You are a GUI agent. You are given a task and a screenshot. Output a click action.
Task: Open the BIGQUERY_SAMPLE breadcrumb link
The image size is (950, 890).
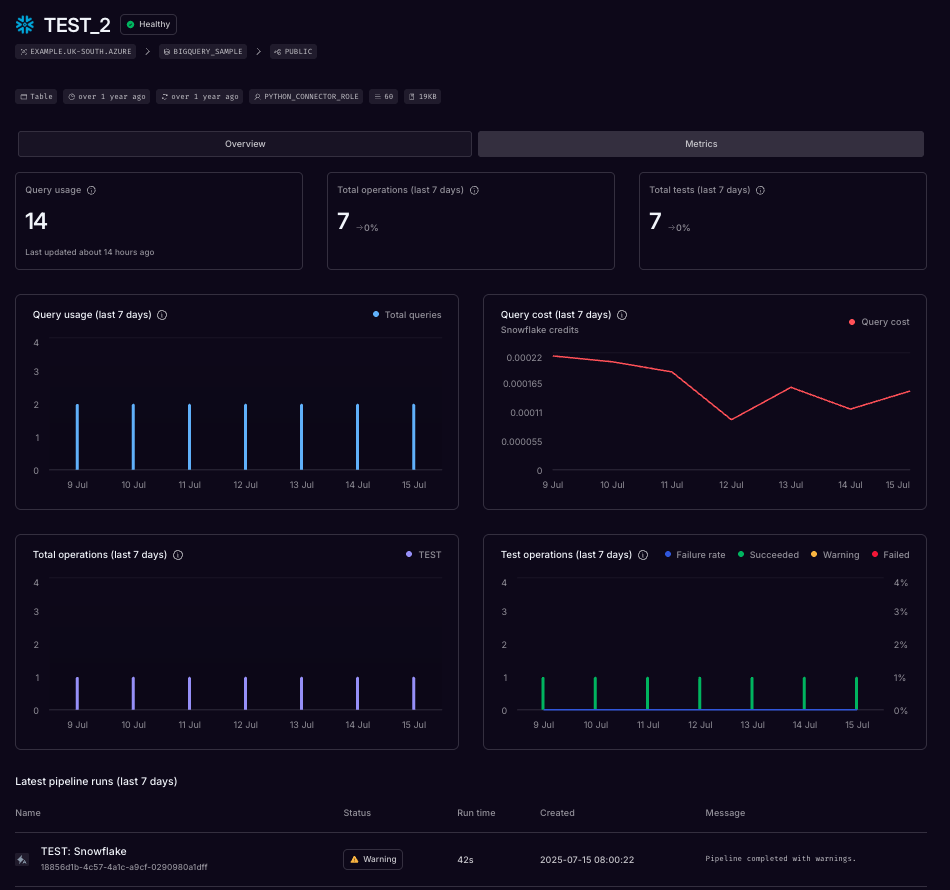tap(203, 50)
